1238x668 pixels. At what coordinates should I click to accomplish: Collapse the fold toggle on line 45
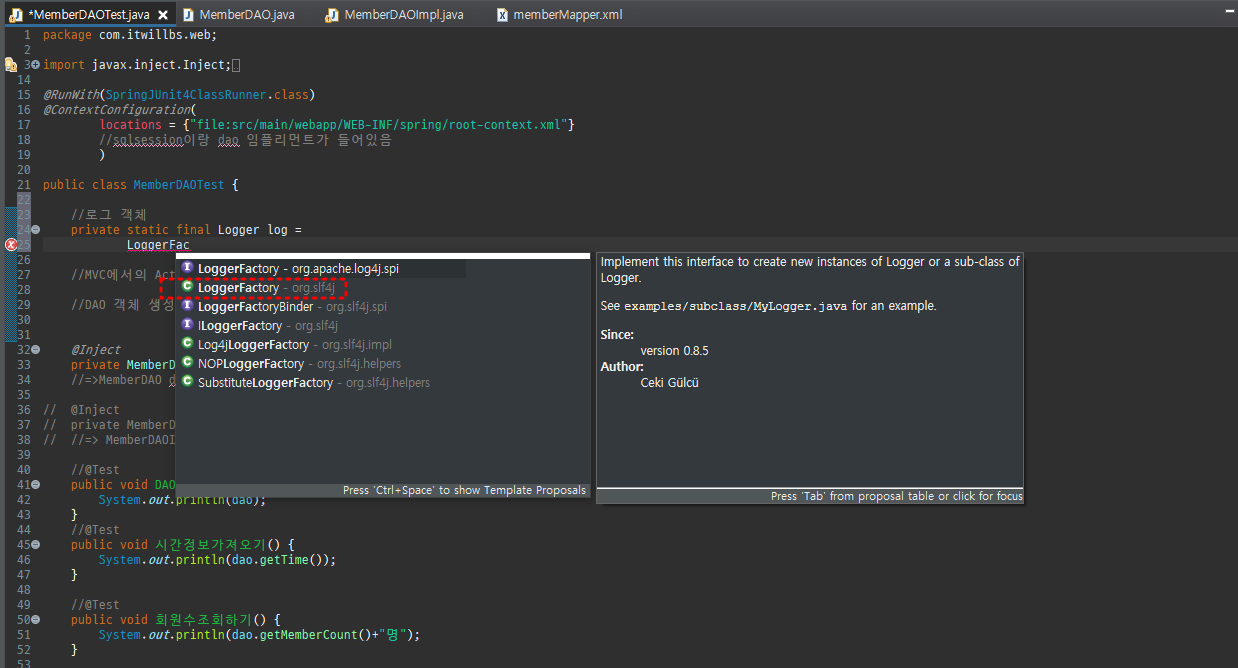pyautogui.click(x=36, y=545)
